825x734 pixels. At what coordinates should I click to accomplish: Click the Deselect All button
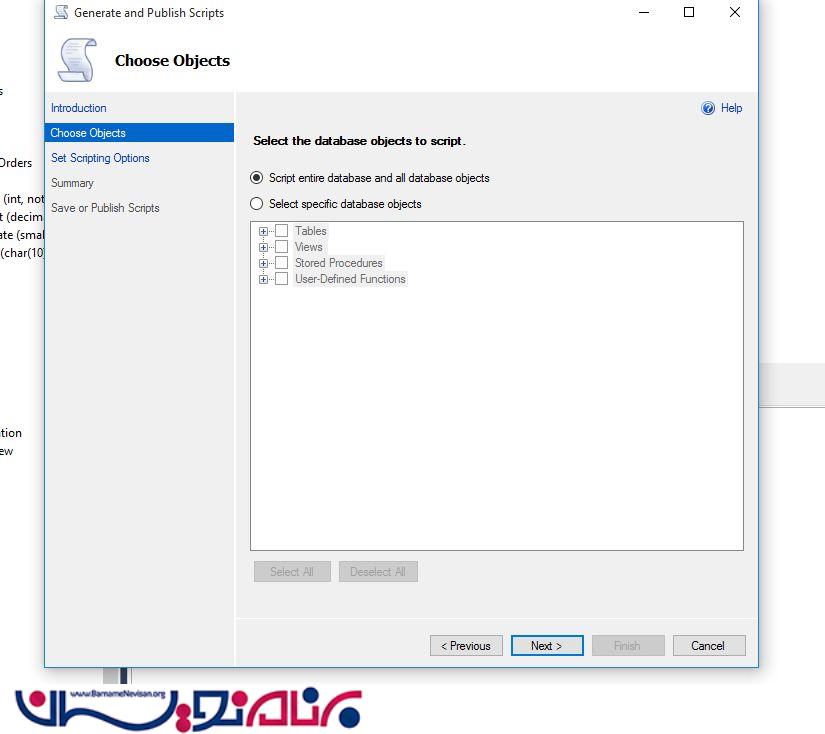click(378, 572)
